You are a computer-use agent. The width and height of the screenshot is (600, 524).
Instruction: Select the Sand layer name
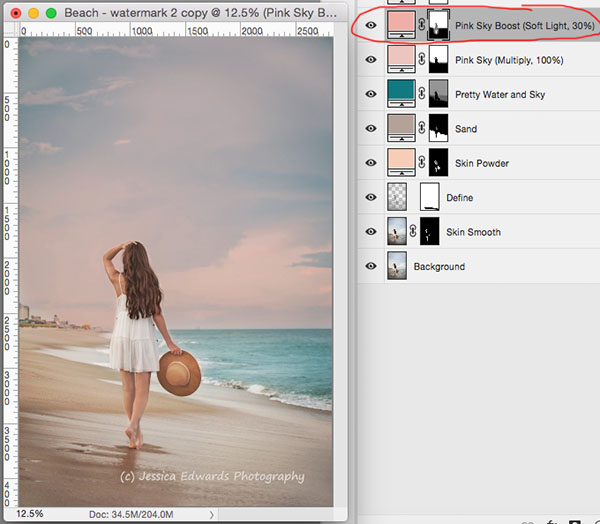coord(466,129)
